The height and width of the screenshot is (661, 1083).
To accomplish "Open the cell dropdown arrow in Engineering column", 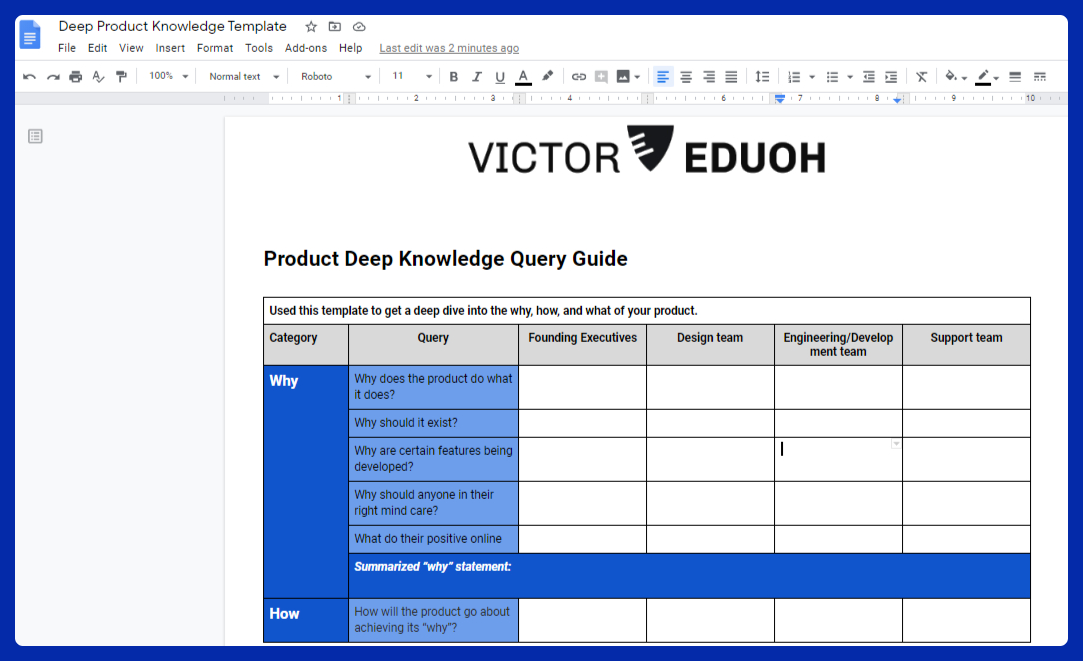I will (x=895, y=444).
